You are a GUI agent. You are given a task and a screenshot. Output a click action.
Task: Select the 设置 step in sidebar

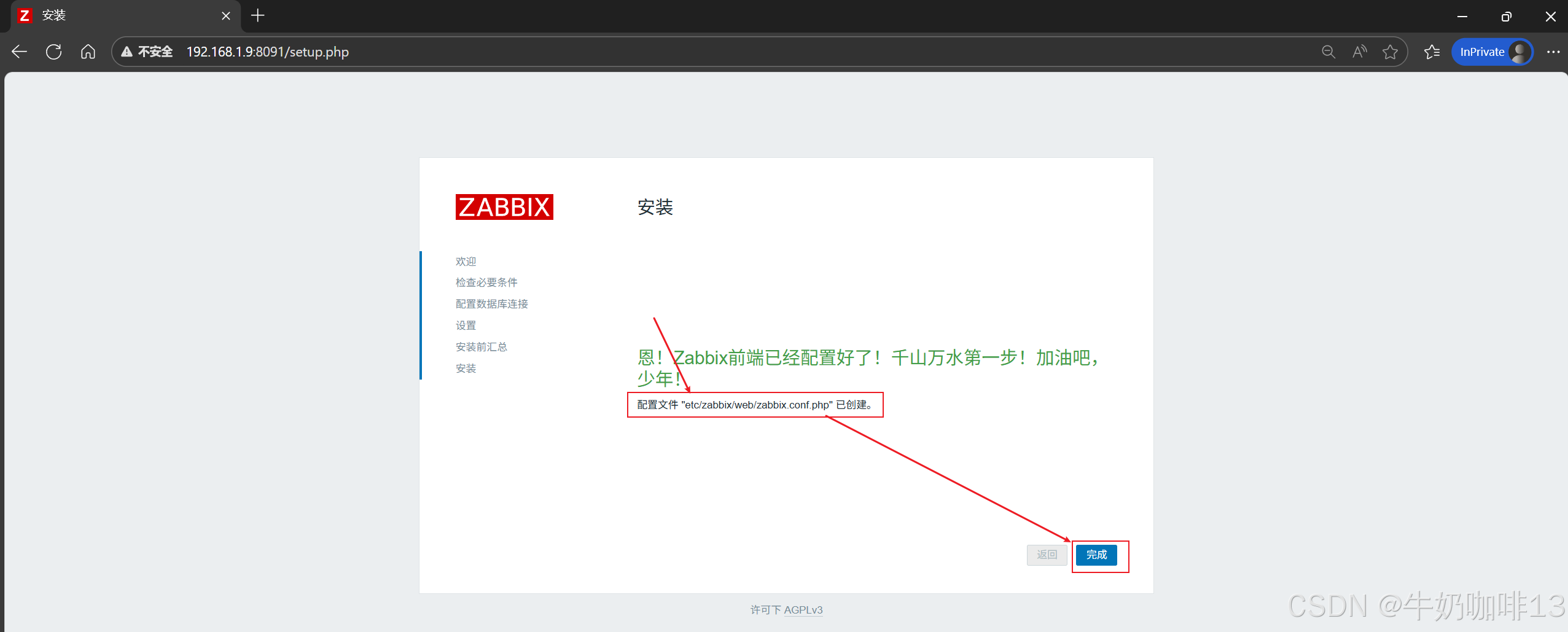pyautogui.click(x=466, y=326)
